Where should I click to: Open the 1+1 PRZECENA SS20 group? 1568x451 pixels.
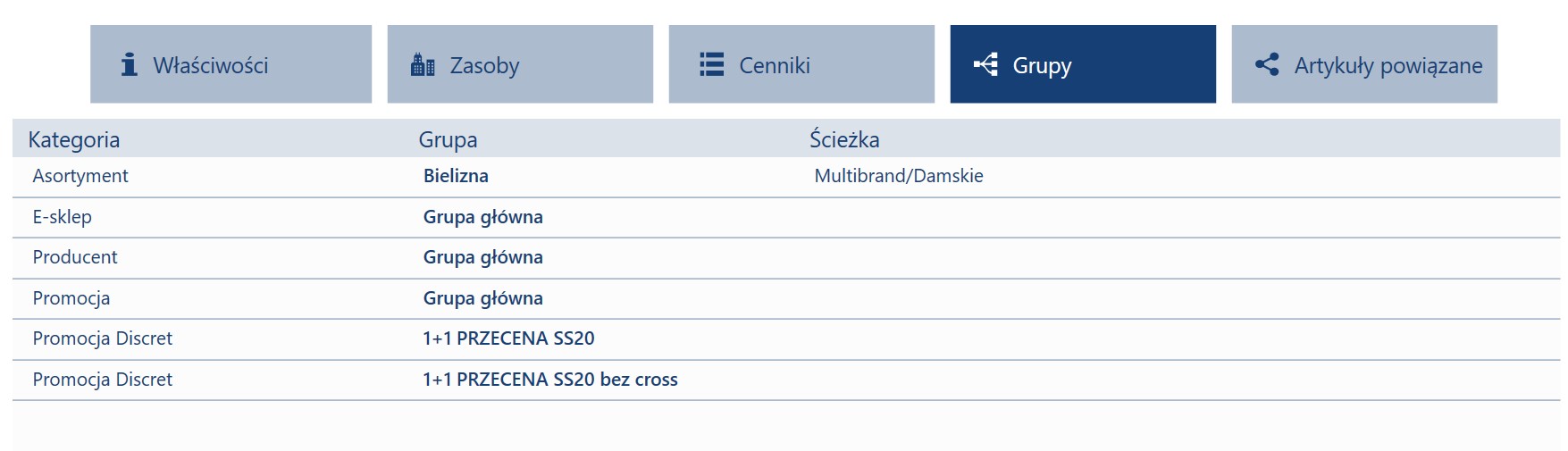508,338
